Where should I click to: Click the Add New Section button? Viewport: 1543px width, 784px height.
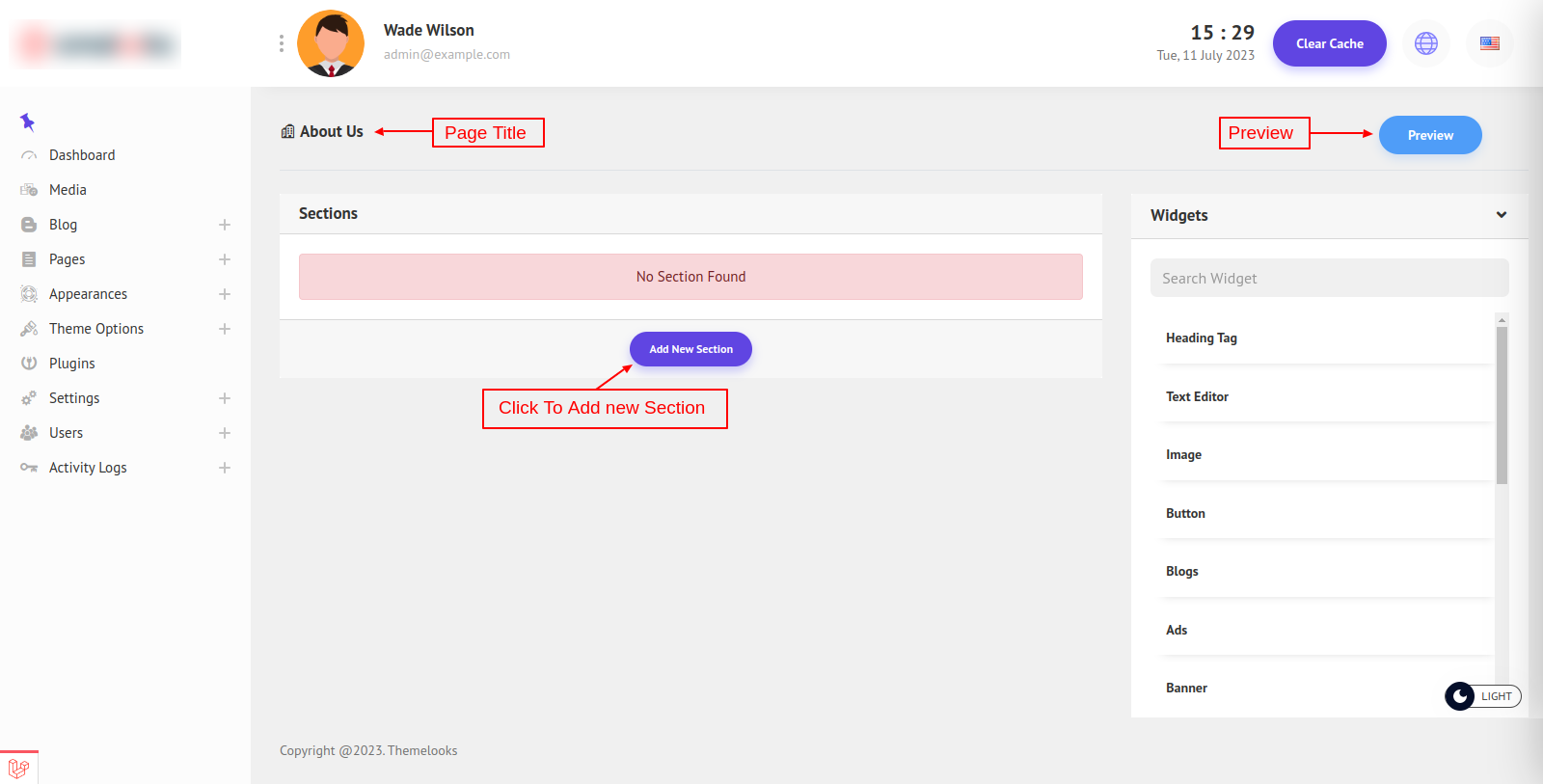pos(690,349)
